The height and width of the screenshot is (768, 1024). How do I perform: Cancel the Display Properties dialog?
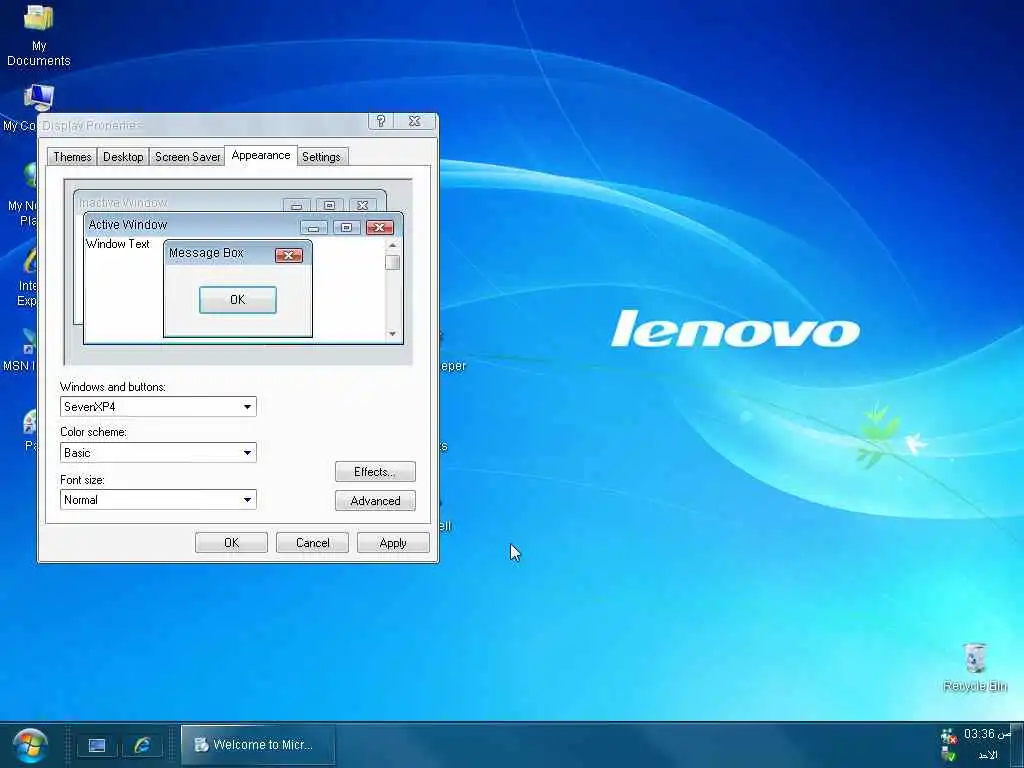pyautogui.click(x=312, y=543)
